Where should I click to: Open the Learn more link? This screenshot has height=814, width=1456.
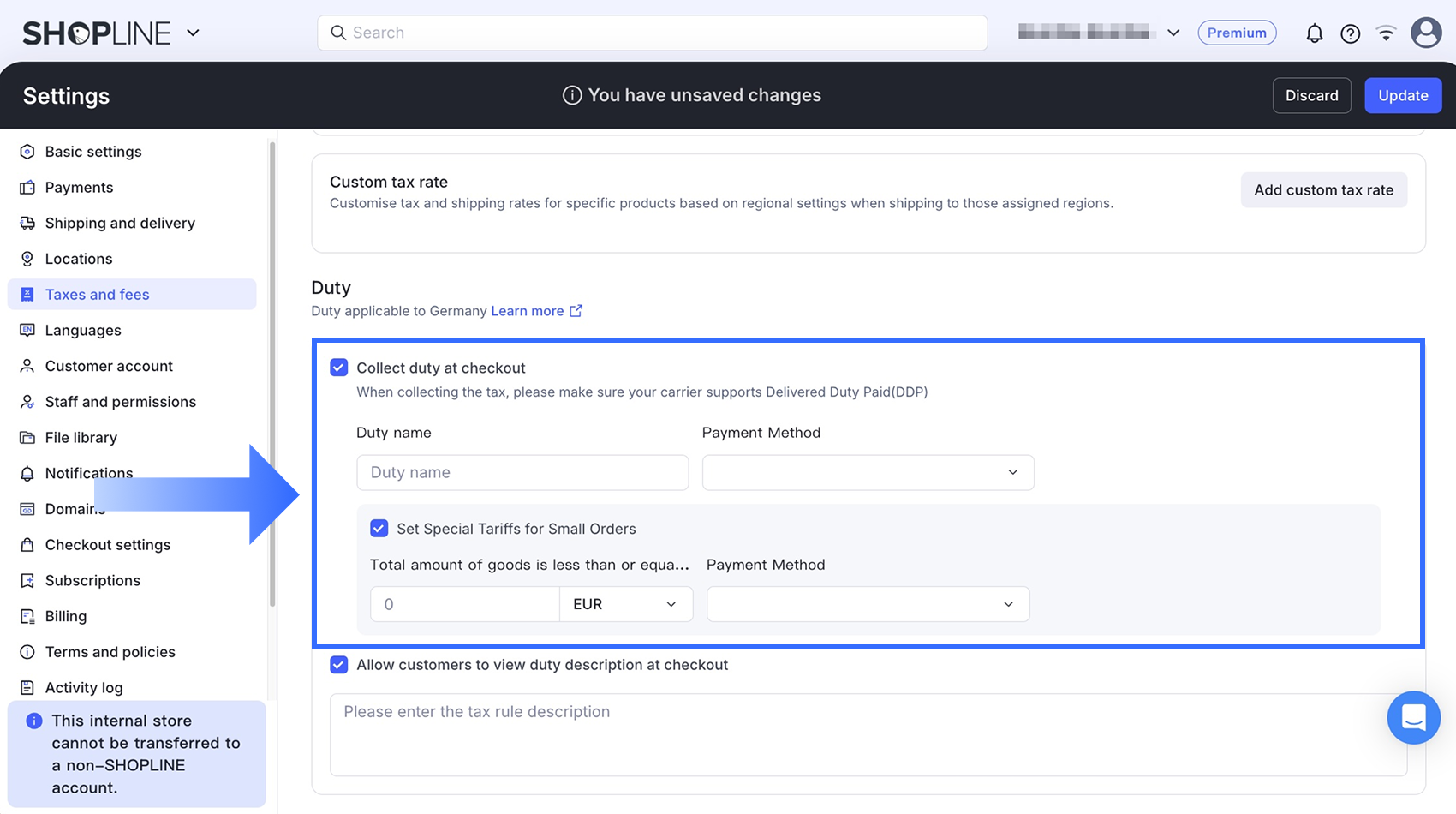[x=528, y=311]
